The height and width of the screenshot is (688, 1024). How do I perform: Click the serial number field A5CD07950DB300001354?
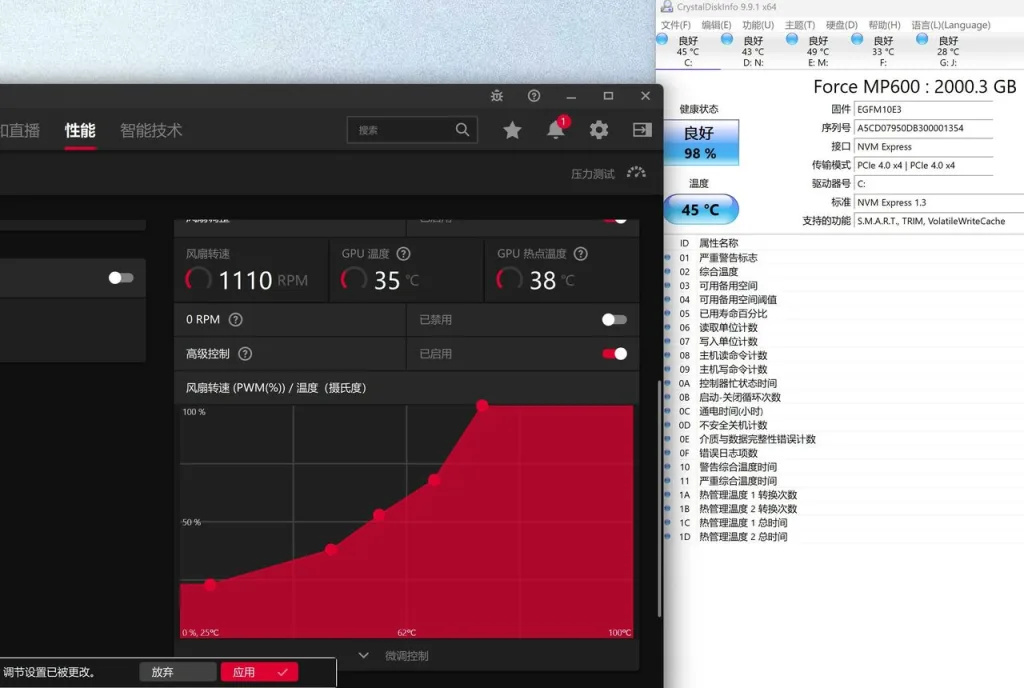coord(923,128)
